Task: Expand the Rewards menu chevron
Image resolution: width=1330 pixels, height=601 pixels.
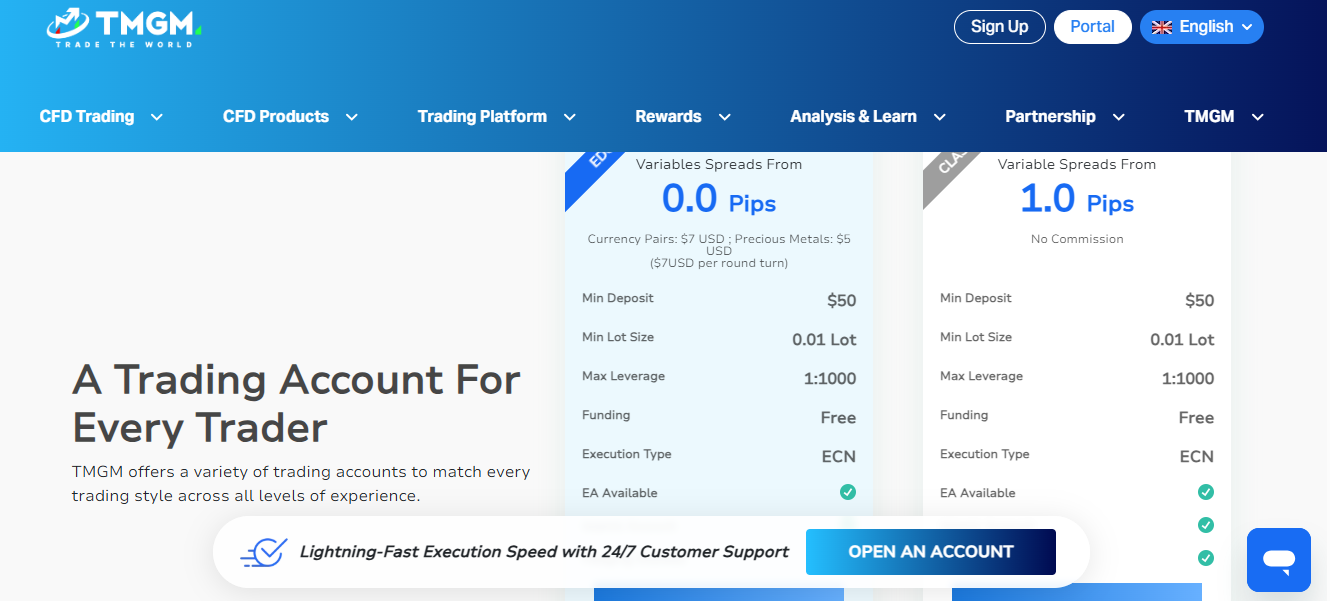Action: click(x=725, y=117)
